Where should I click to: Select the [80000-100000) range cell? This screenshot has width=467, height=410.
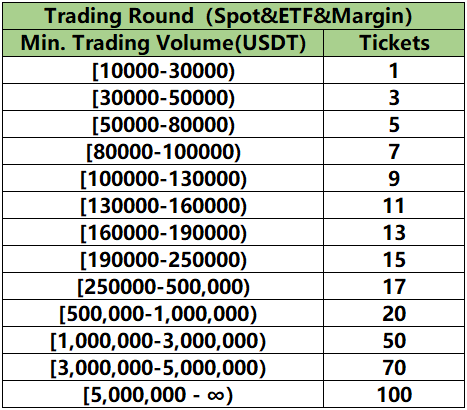163,151
